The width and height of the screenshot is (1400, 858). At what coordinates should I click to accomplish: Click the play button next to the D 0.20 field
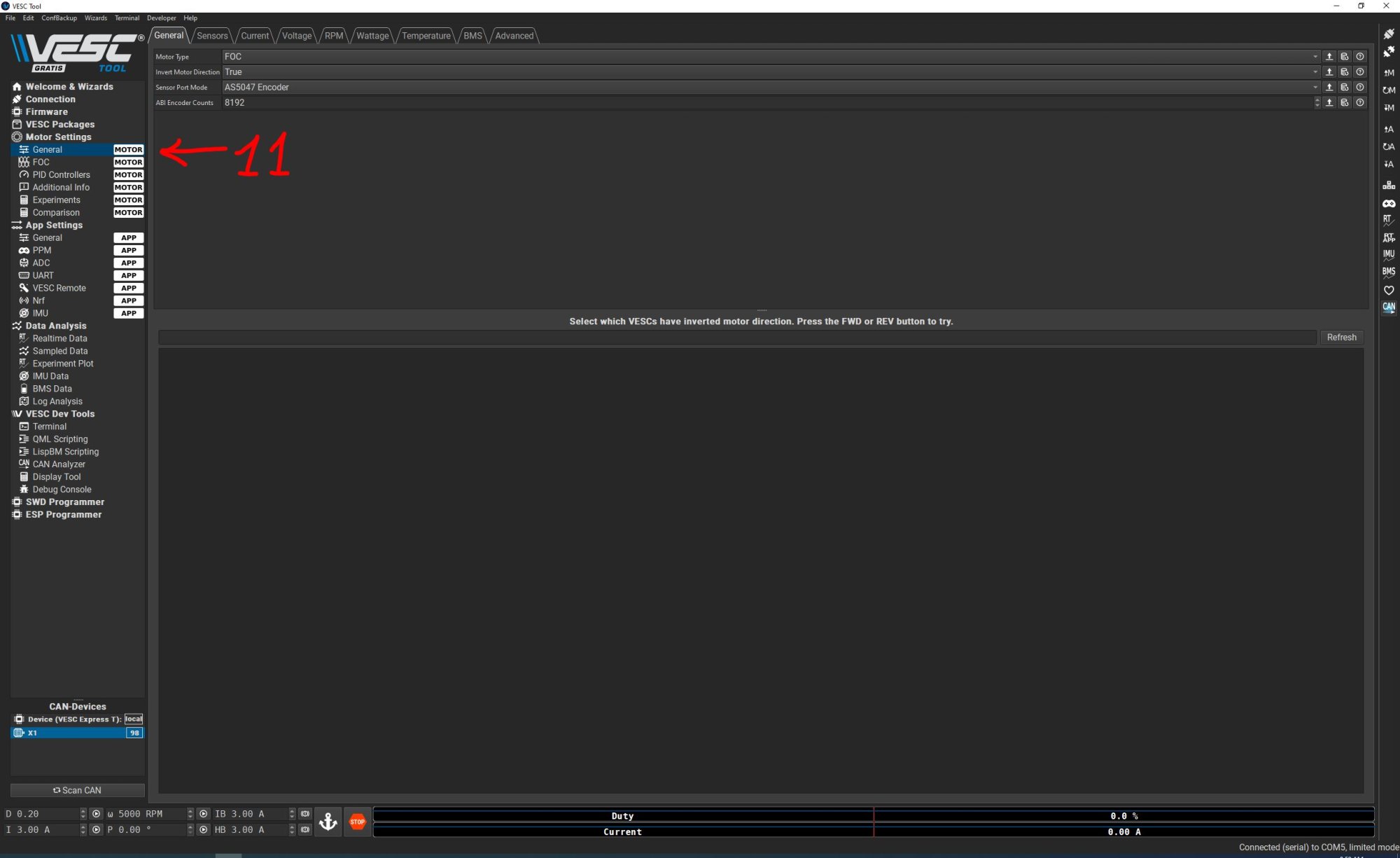click(x=97, y=814)
